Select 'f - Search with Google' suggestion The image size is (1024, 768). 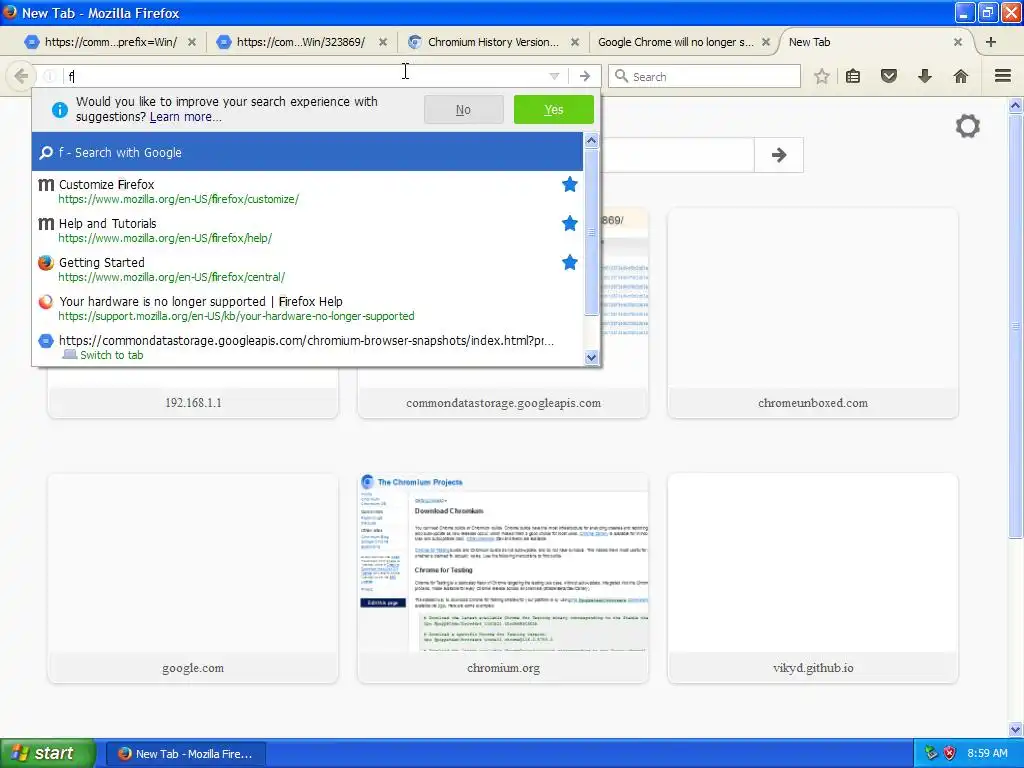(x=307, y=152)
